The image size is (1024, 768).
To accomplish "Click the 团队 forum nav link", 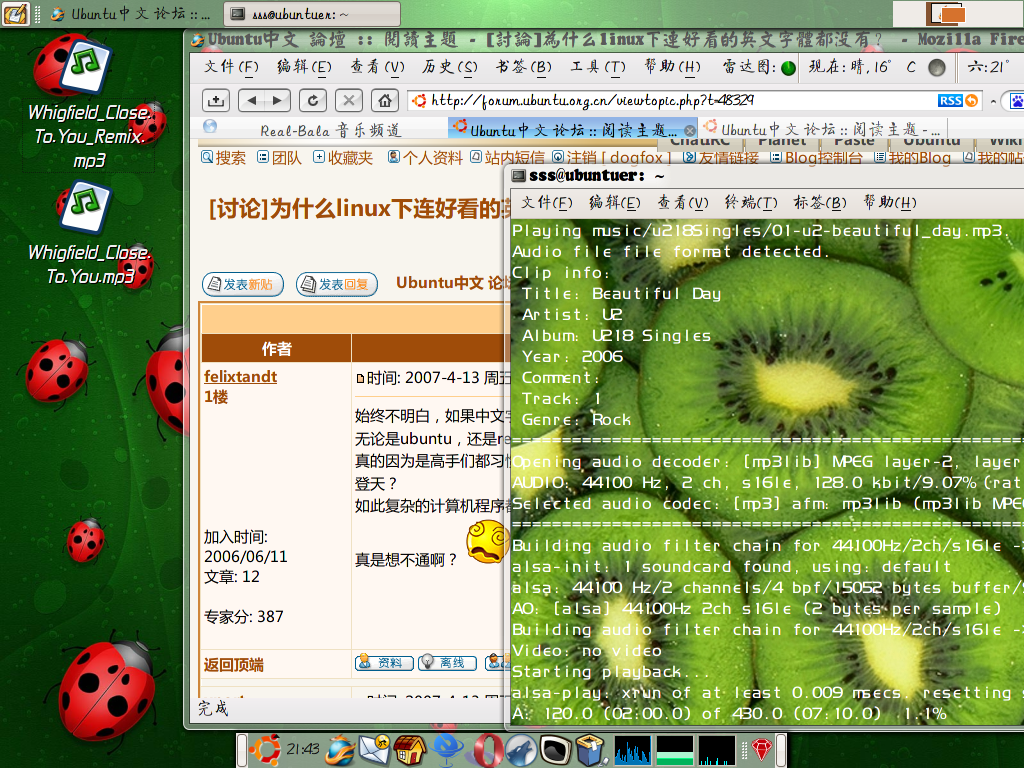I will tap(280, 157).
